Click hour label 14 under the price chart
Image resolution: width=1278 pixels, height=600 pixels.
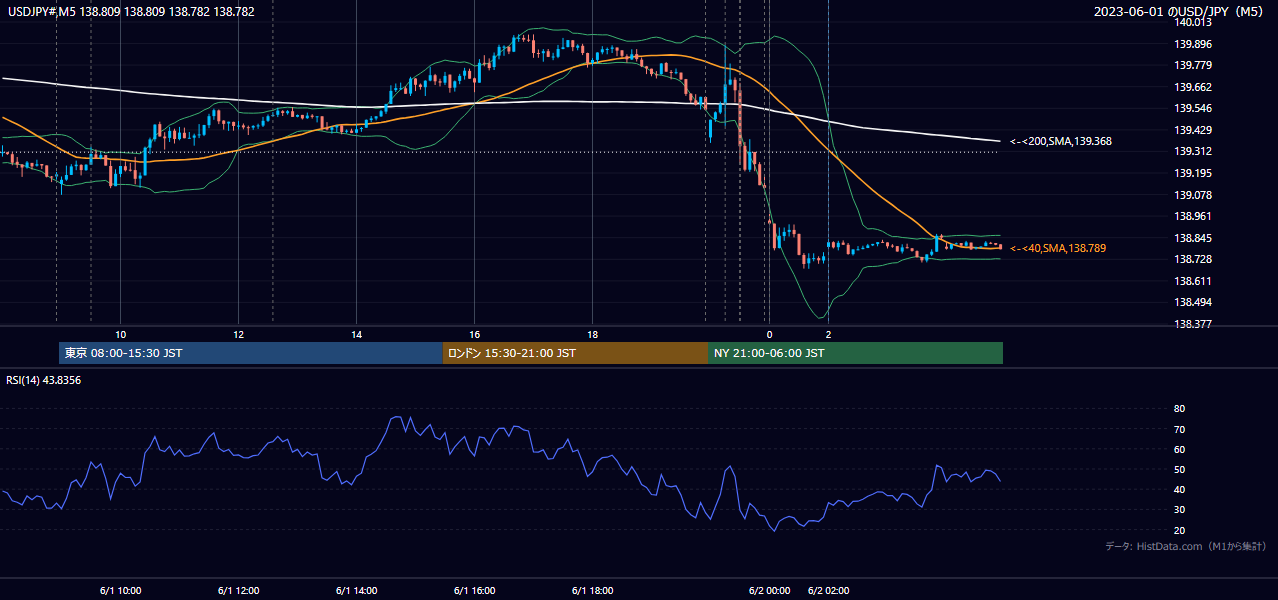click(x=356, y=334)
